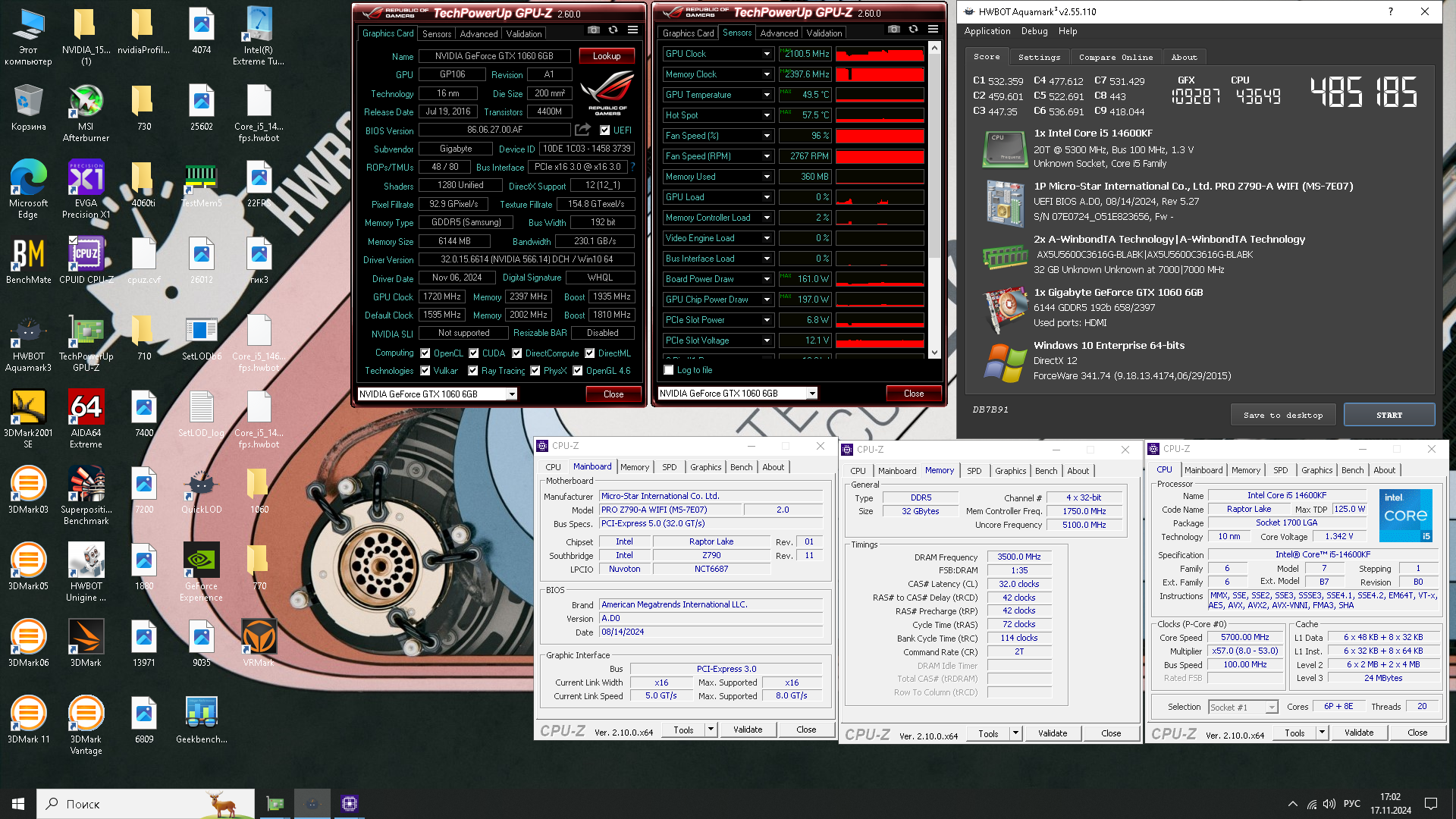Open CPUID CPU-Z desktop shortcut
The height and width of the screenshot is (819, 1456).
[86, 260]
